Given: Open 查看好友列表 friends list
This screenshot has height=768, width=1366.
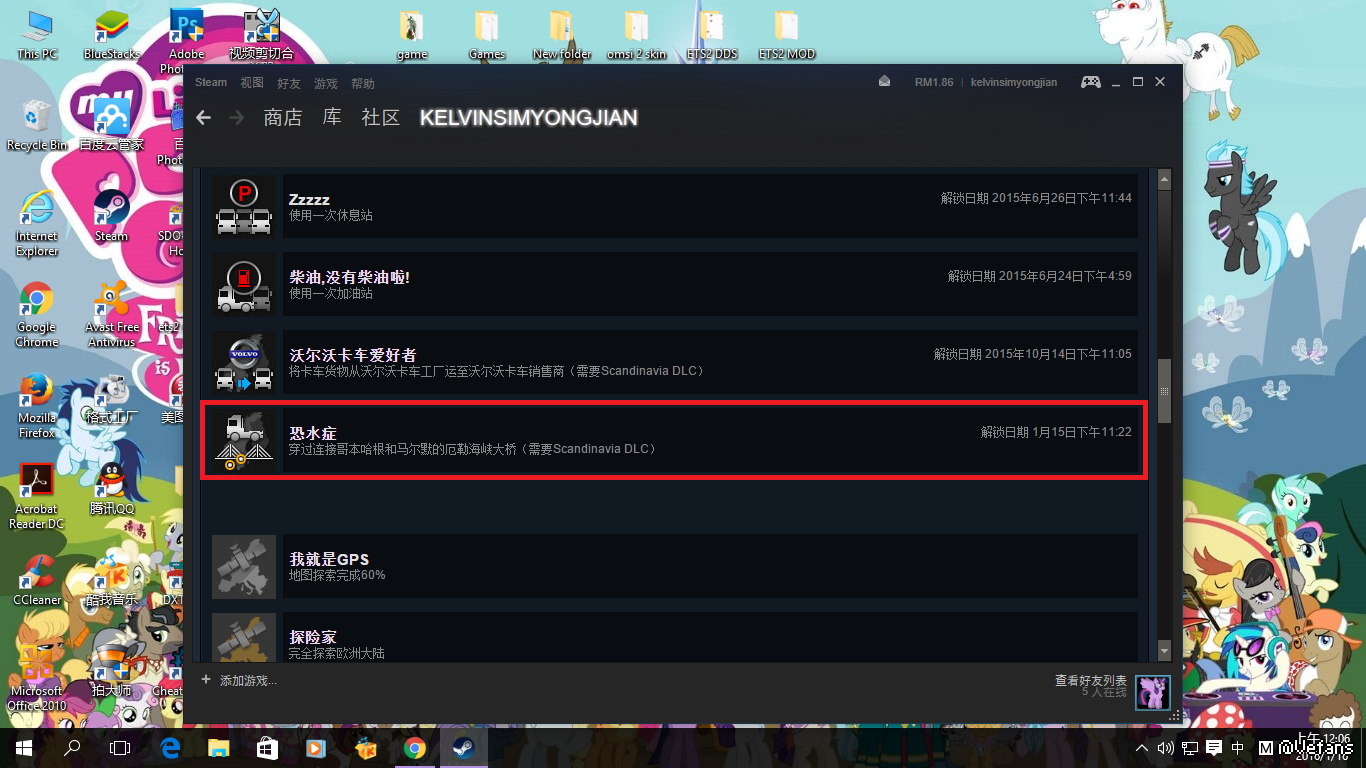Looking at the screenshot, I should 1091,680.
